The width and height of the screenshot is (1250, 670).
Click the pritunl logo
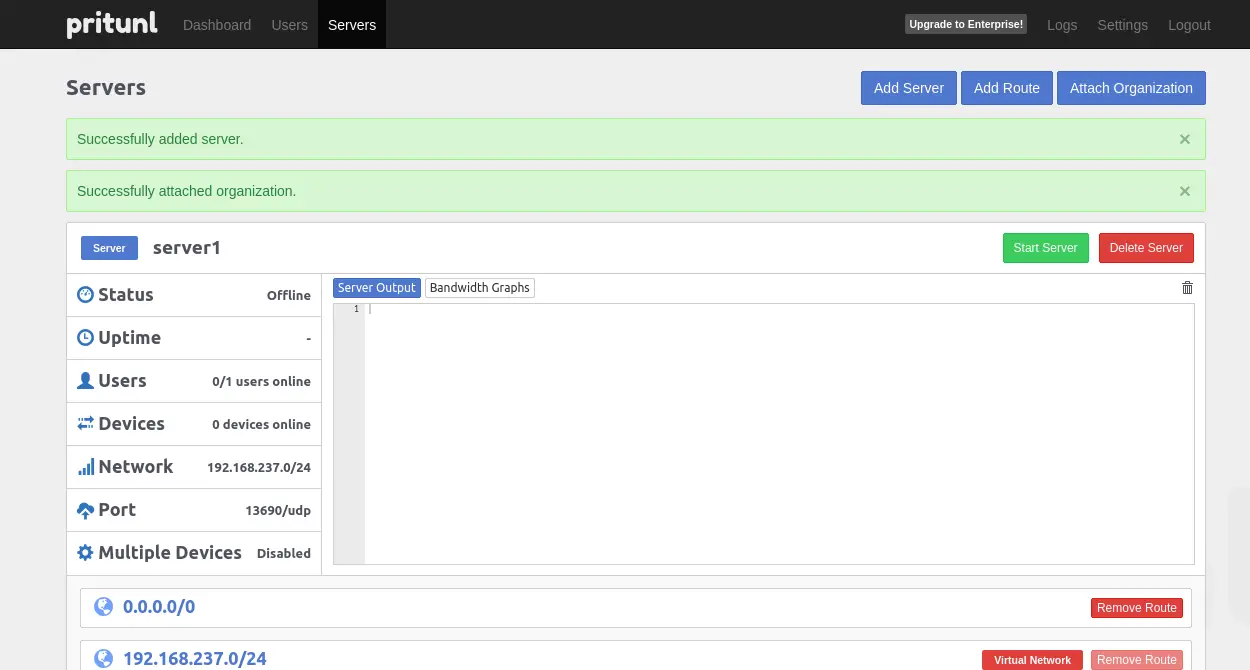click(112, 24)
